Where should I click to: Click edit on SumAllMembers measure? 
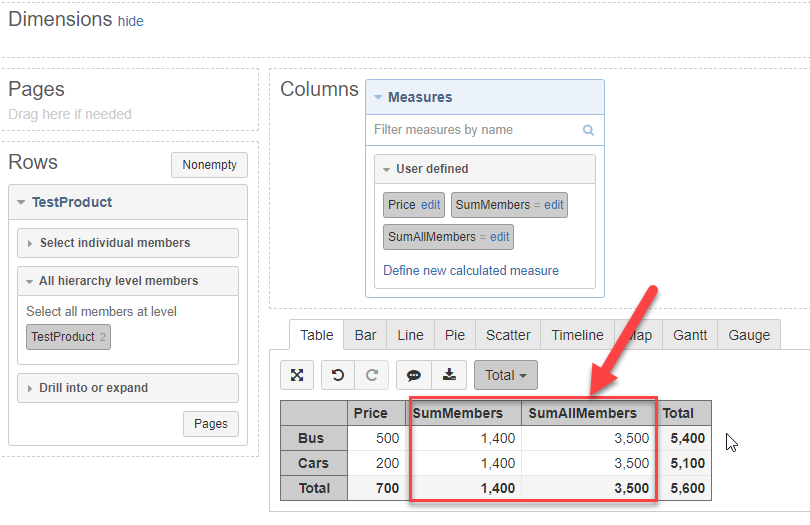pyautogui.click(x=499, y=237)
